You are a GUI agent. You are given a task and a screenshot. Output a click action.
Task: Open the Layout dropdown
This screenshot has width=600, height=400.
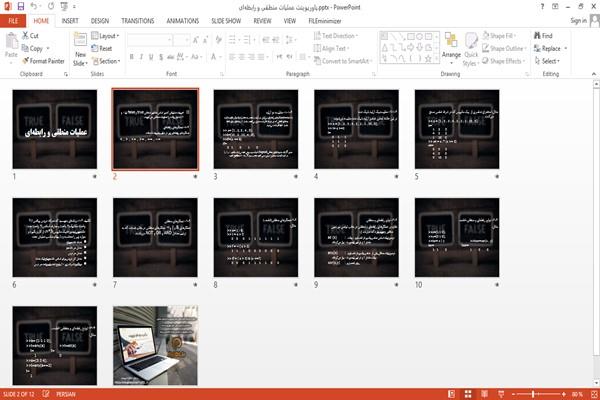pyautogui.click(x=105, y=36)
